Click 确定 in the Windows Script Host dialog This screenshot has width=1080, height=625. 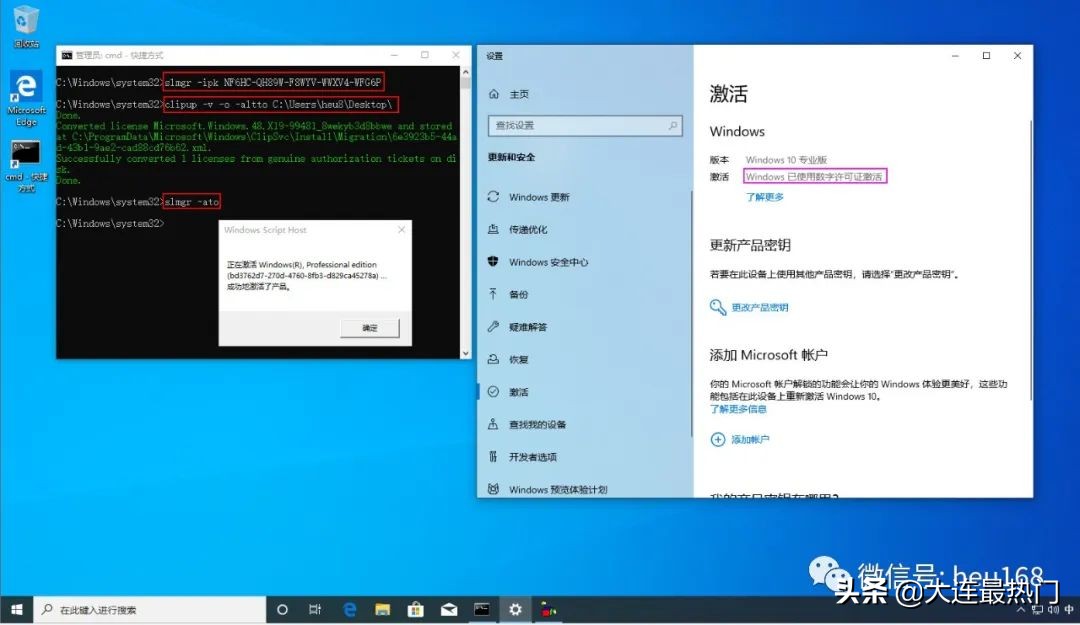click(370, 327)
